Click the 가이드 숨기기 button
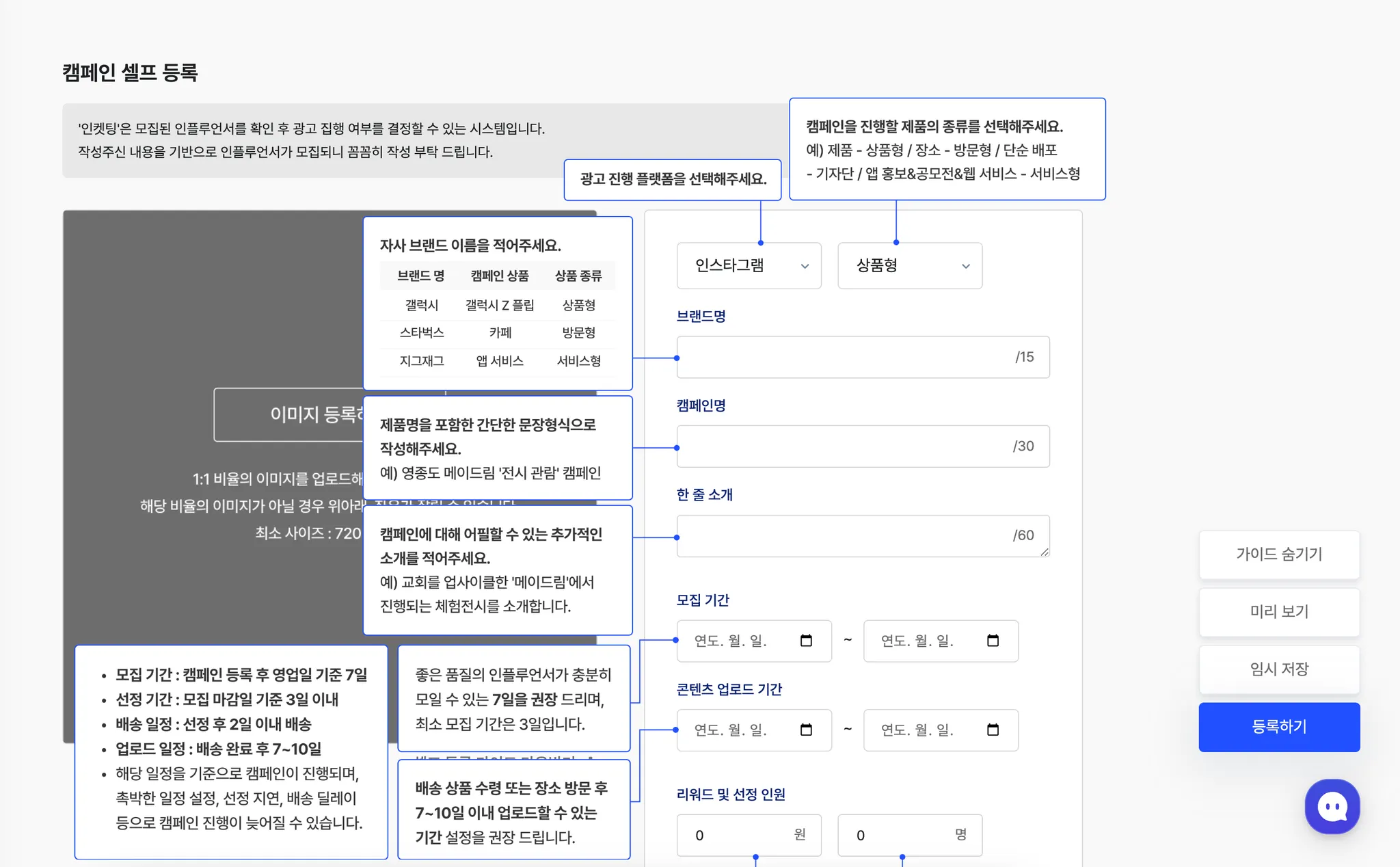This screenshot has width=1400, height=867. pos(1278,555)
